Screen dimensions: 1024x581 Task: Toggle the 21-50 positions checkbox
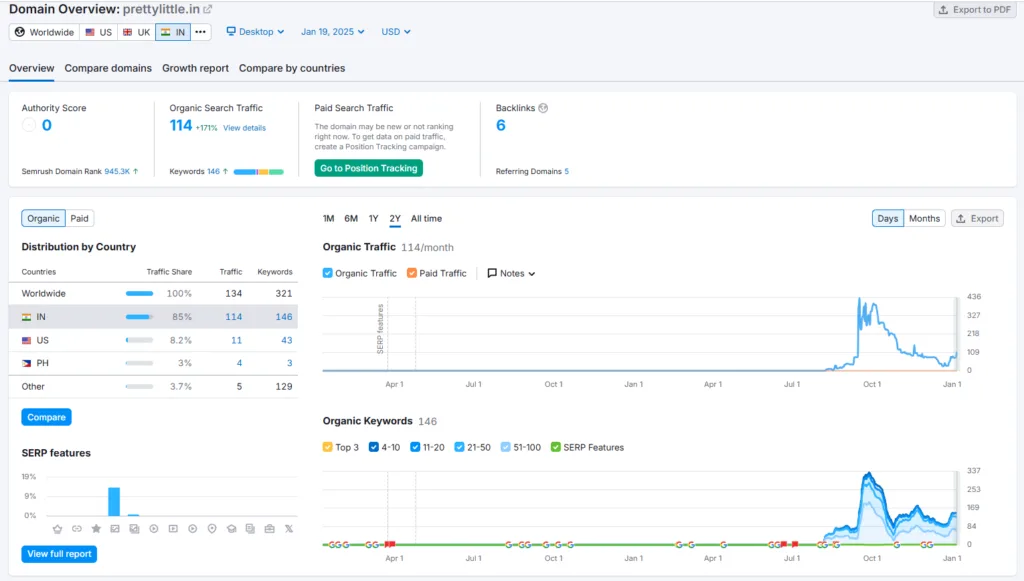pyautogui.click(x=459, y=447)
